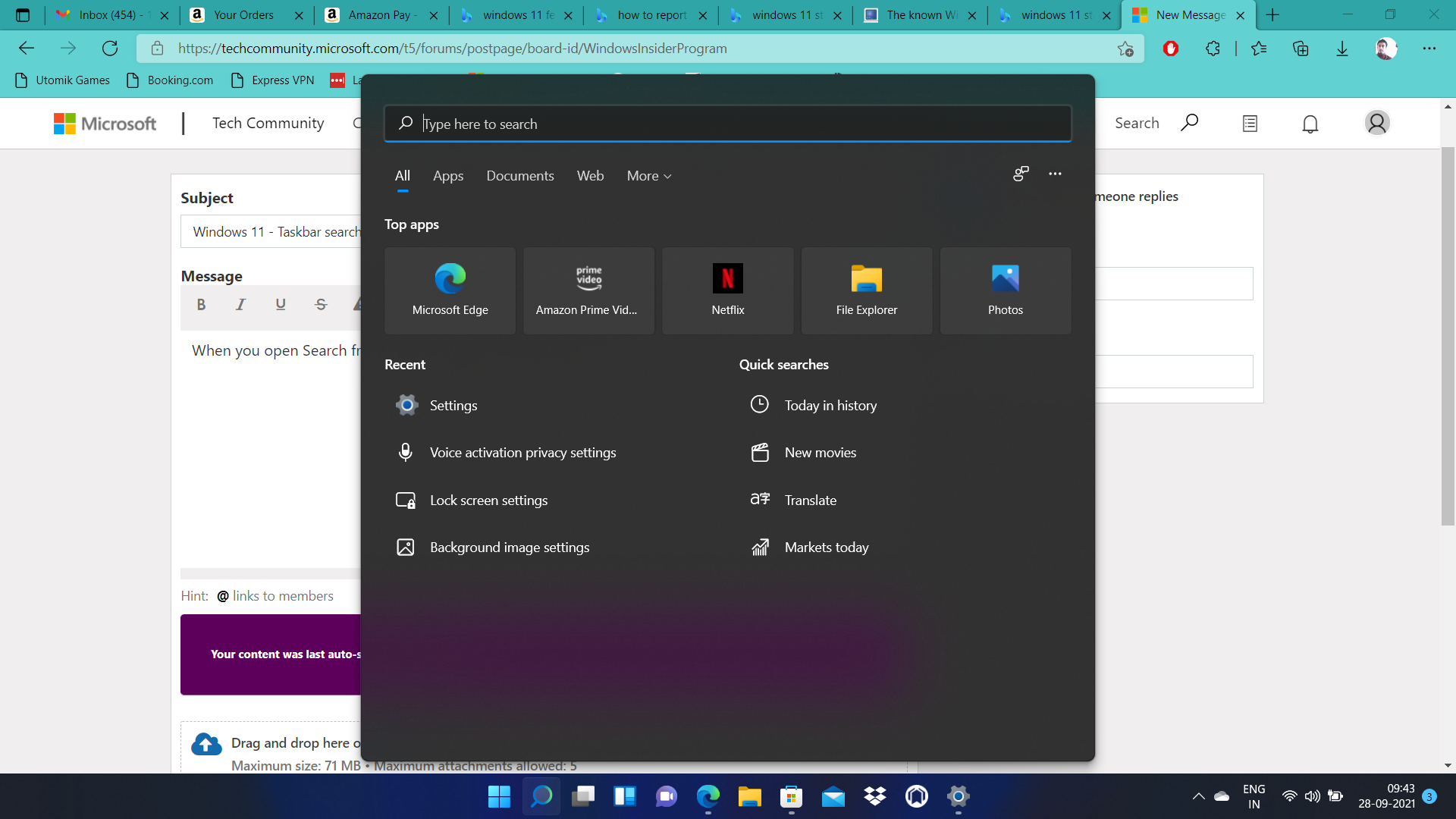Select the Apps search filter tab
1456x819 pixels.
(x=448, y=176)
